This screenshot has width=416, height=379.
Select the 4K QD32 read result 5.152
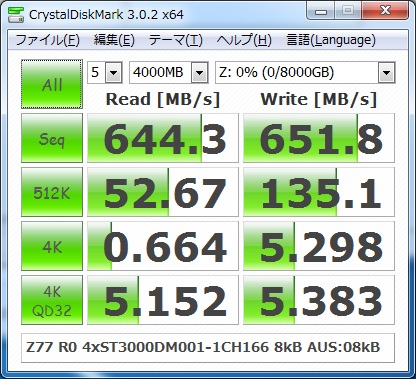click(x=163, y=300)
